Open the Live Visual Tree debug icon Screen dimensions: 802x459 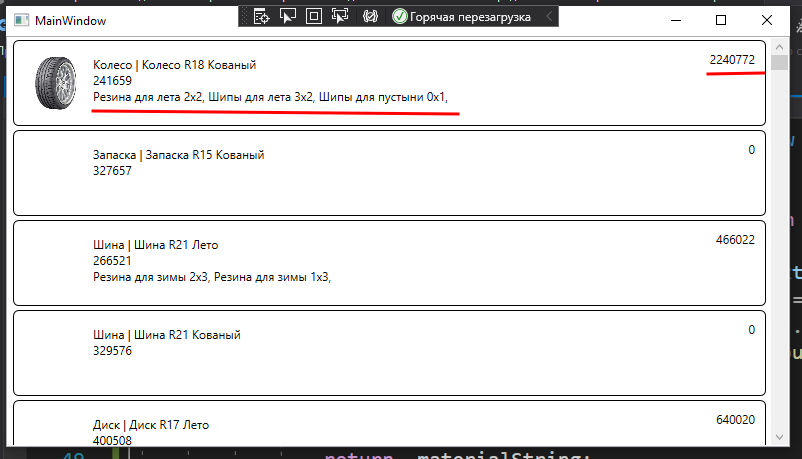pyautogui.click(x=262, y=16)
